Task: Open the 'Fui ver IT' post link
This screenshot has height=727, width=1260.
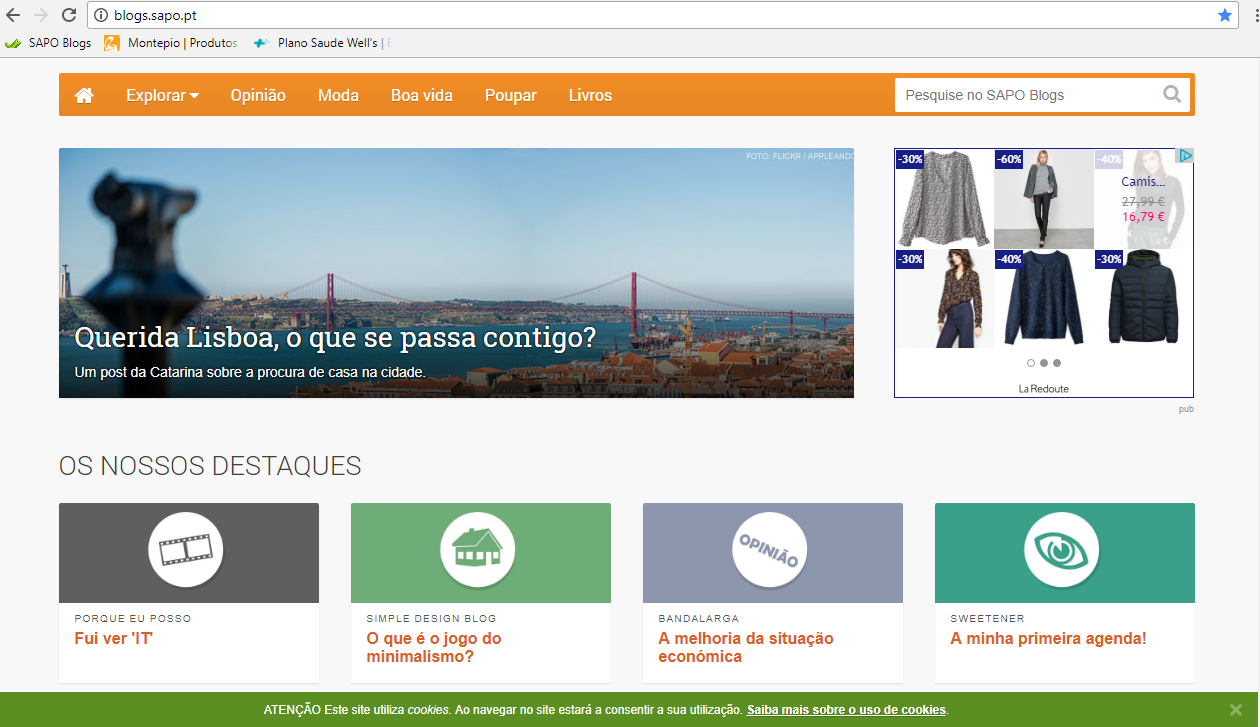Action: click(113, 638)
